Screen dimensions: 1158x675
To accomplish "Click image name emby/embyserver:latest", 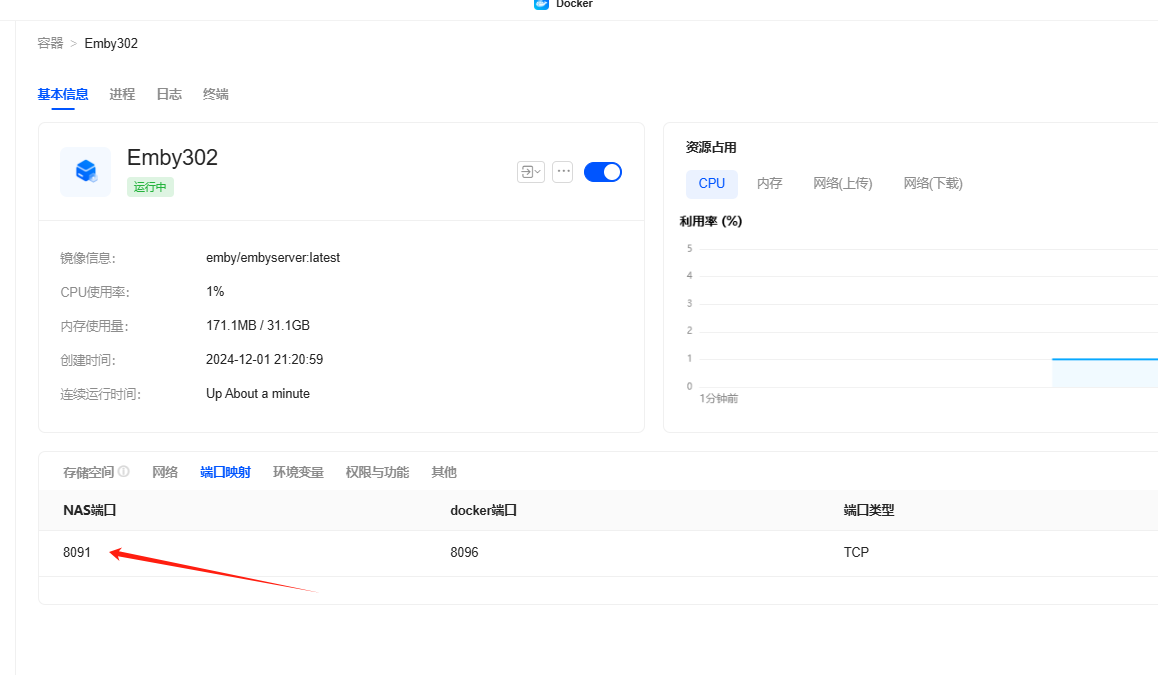I will 273,258.
